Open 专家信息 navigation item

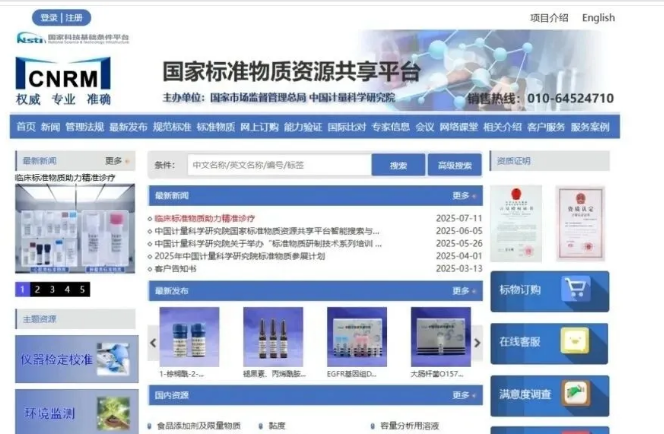tap(390, 127)
